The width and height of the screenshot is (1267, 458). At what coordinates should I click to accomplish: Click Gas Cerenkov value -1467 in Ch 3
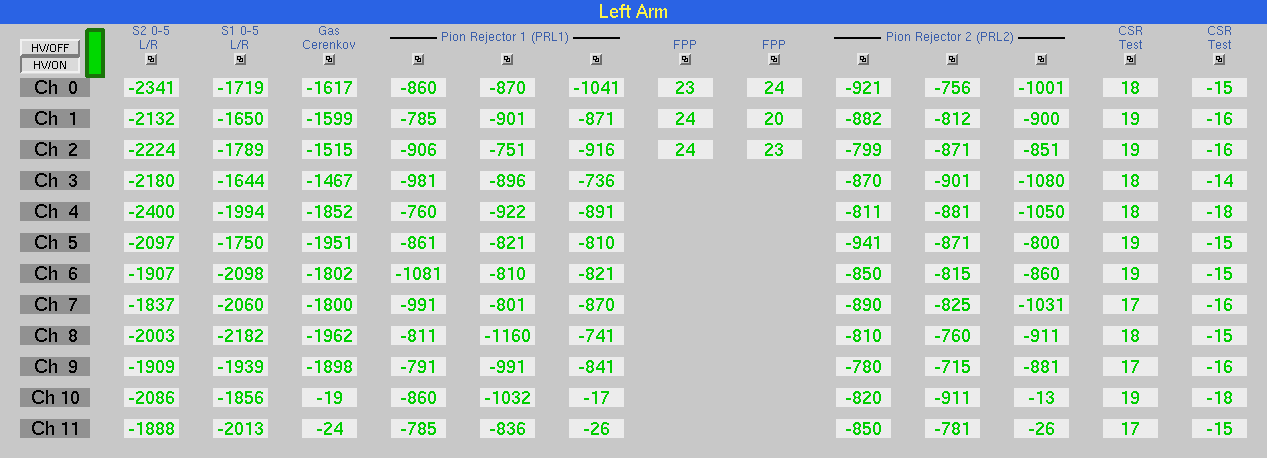[329, 181]
